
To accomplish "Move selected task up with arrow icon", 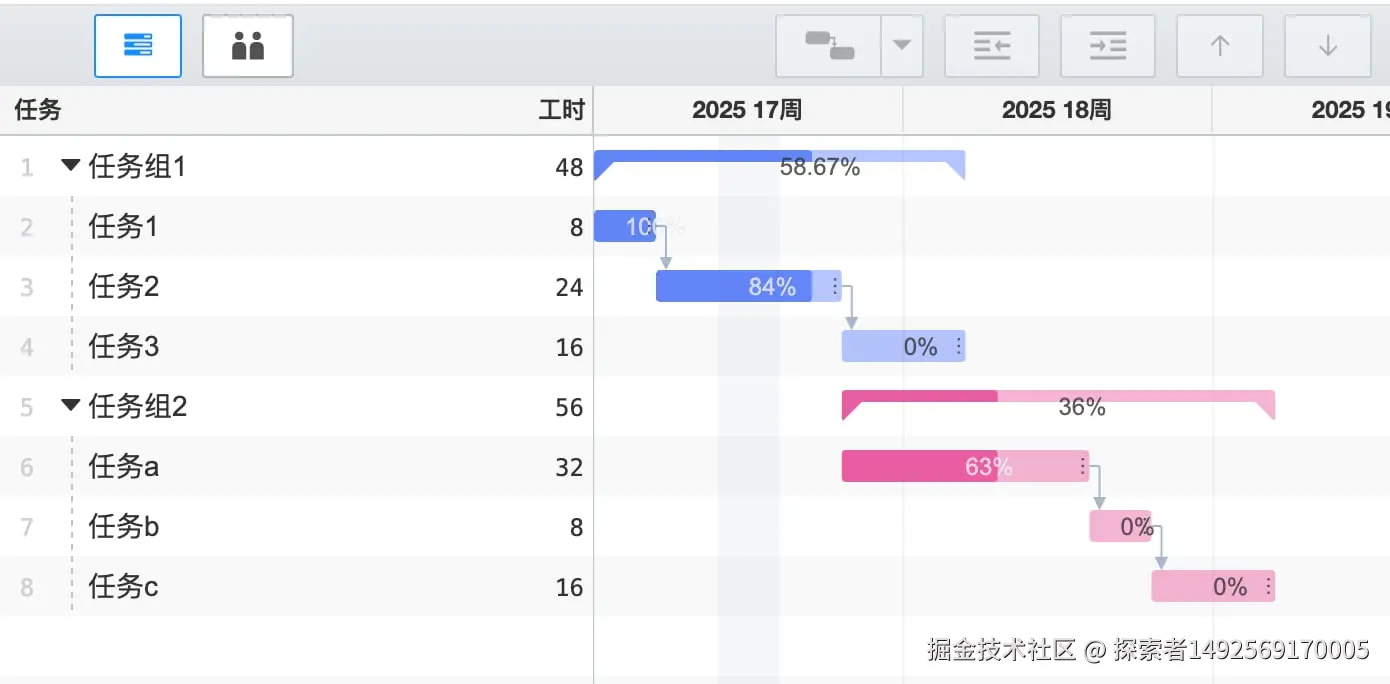I will pos(1220,46).
